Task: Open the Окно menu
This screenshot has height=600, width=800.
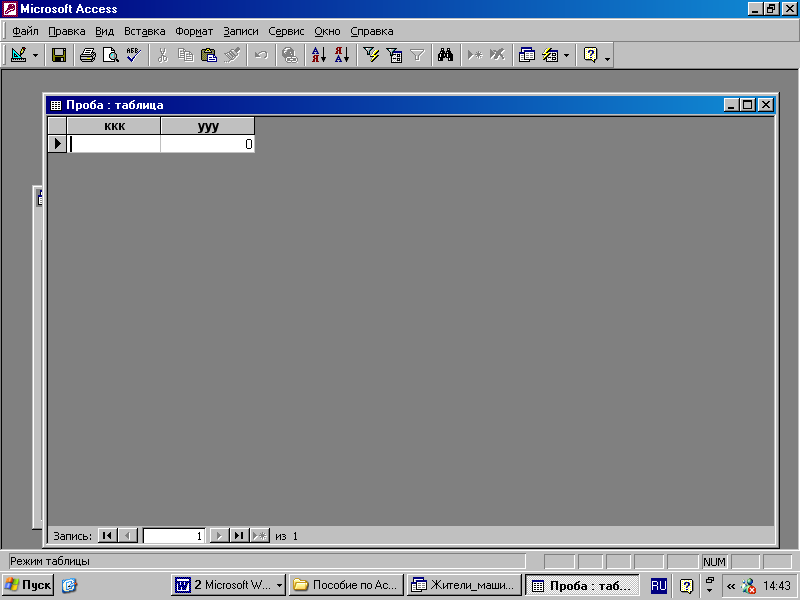Action: (x=327, y=31)
